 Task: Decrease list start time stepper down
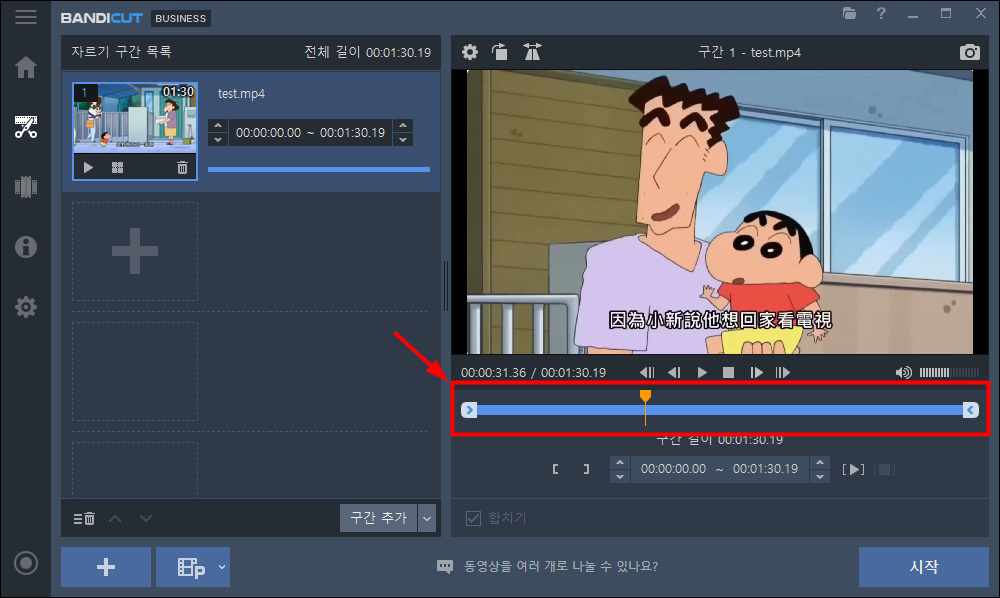[x=218, y=140]
